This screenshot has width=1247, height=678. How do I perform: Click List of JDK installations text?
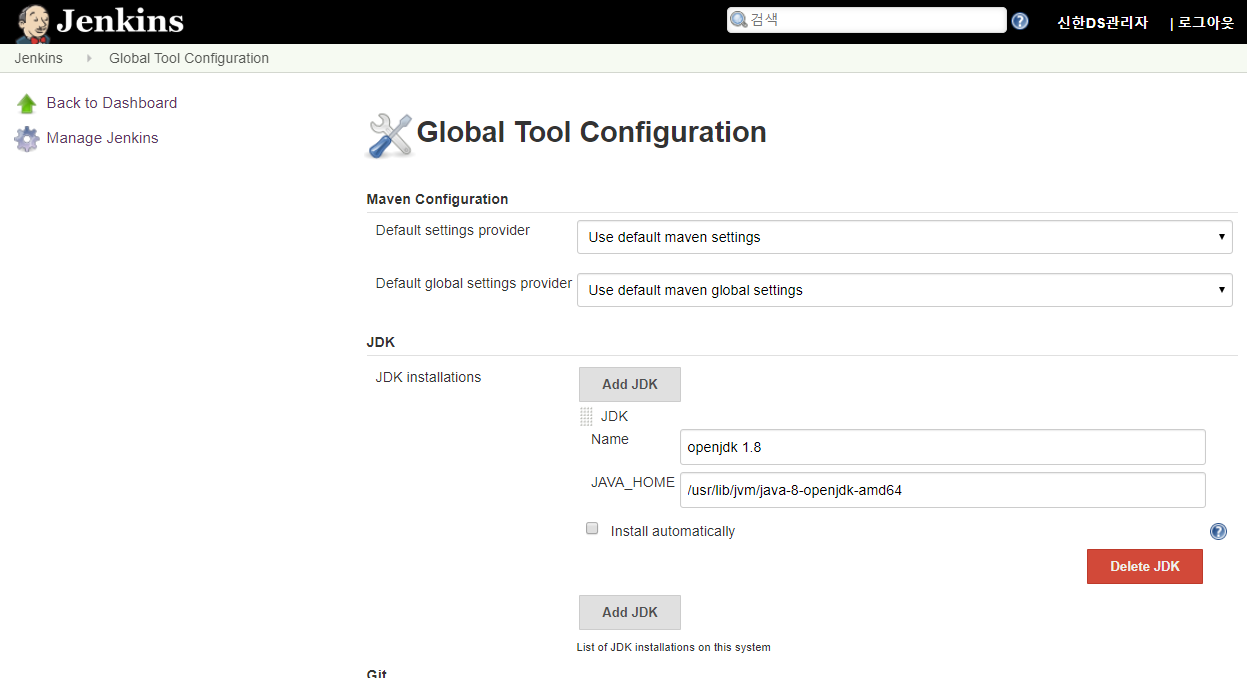[674, 647]
